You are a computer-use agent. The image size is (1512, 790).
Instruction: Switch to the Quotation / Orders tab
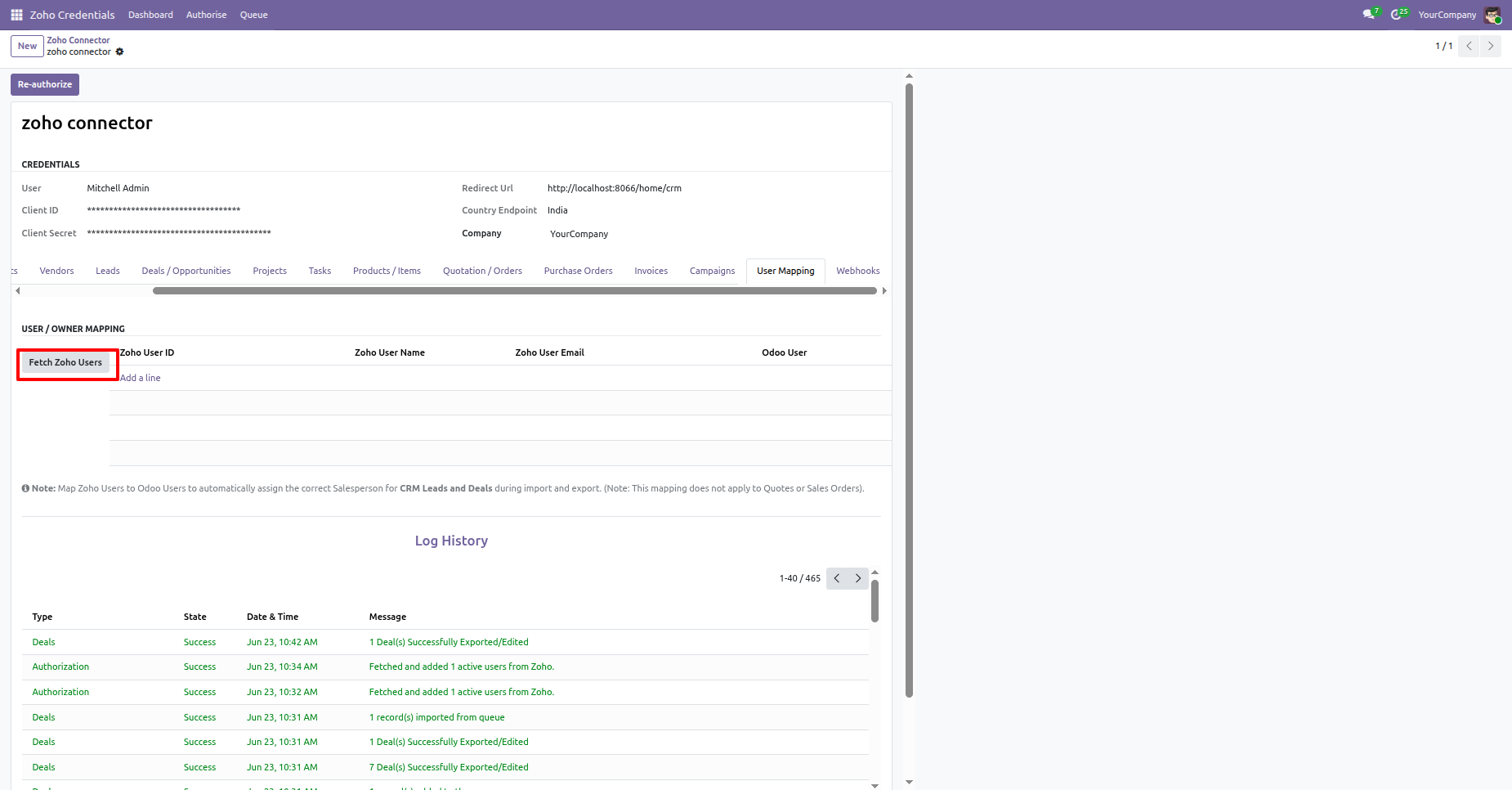pos(482,271)
